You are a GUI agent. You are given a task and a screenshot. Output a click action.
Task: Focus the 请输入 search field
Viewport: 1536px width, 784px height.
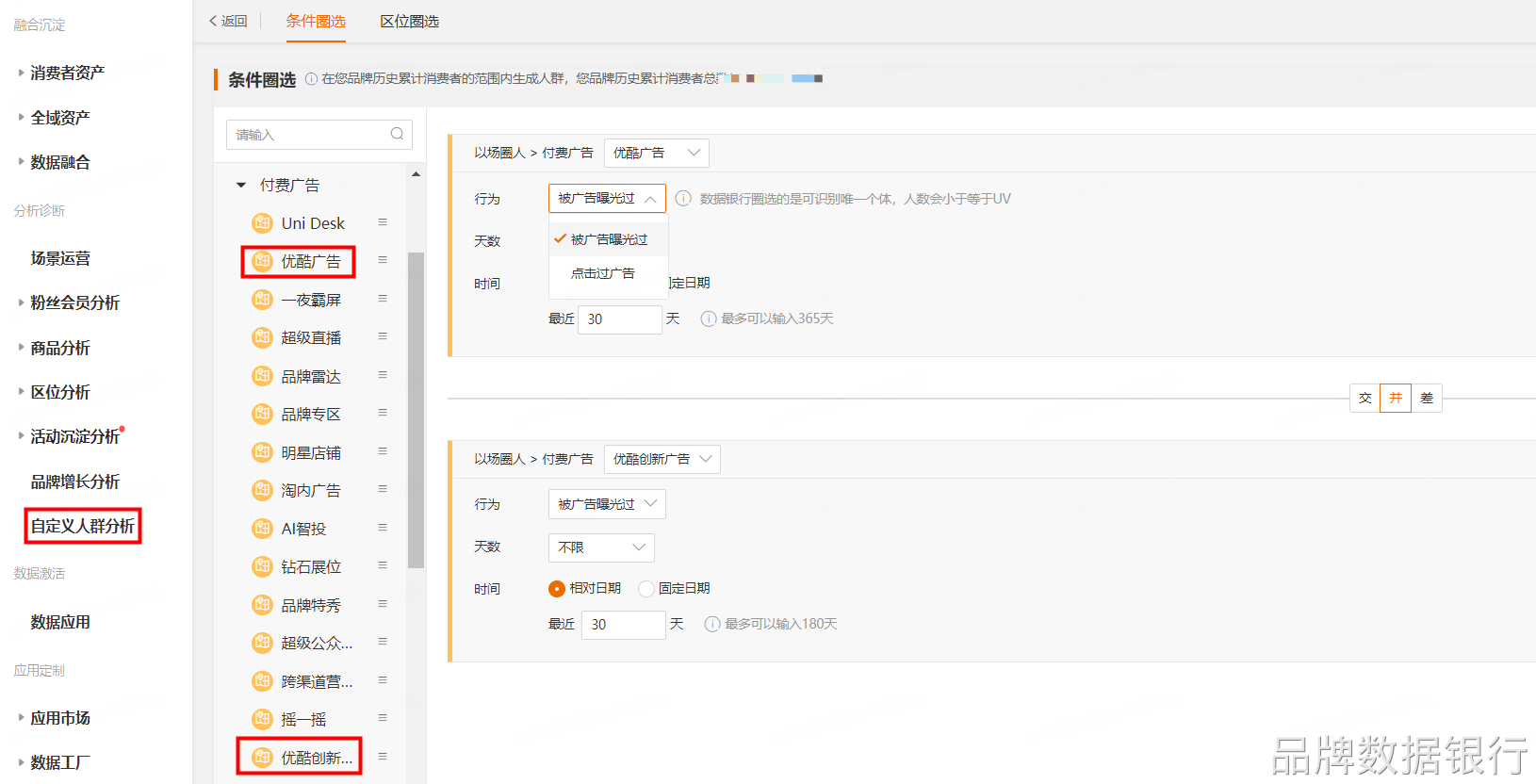319,135
